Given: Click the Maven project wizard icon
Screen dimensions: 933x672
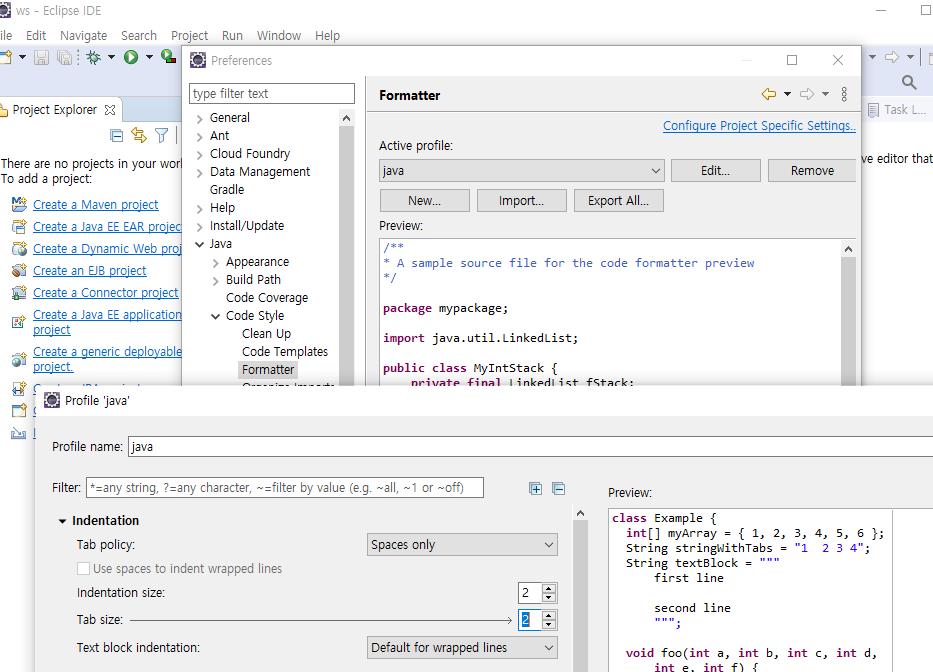Looking at the screenshot, I should (19, 205).
